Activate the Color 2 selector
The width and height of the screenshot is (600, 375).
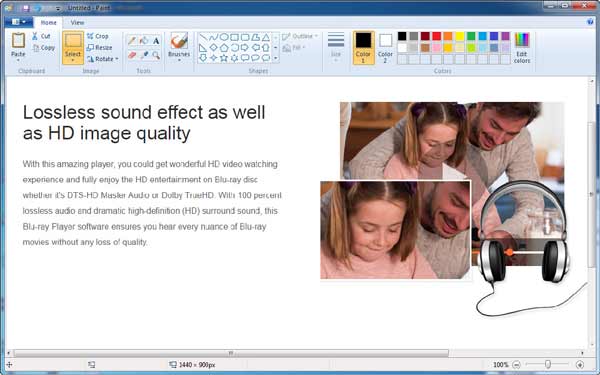385,48
